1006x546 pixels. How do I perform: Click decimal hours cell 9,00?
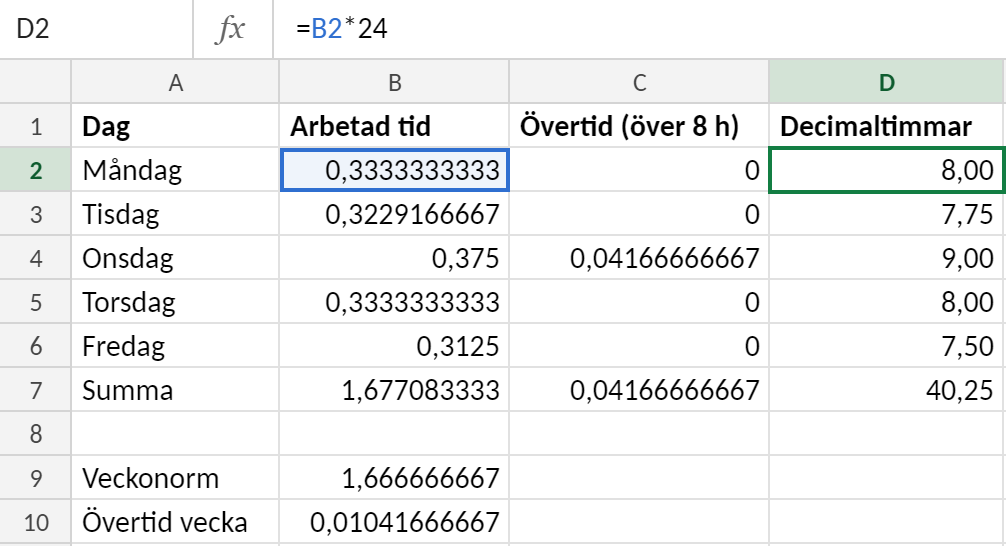point(887,258)
